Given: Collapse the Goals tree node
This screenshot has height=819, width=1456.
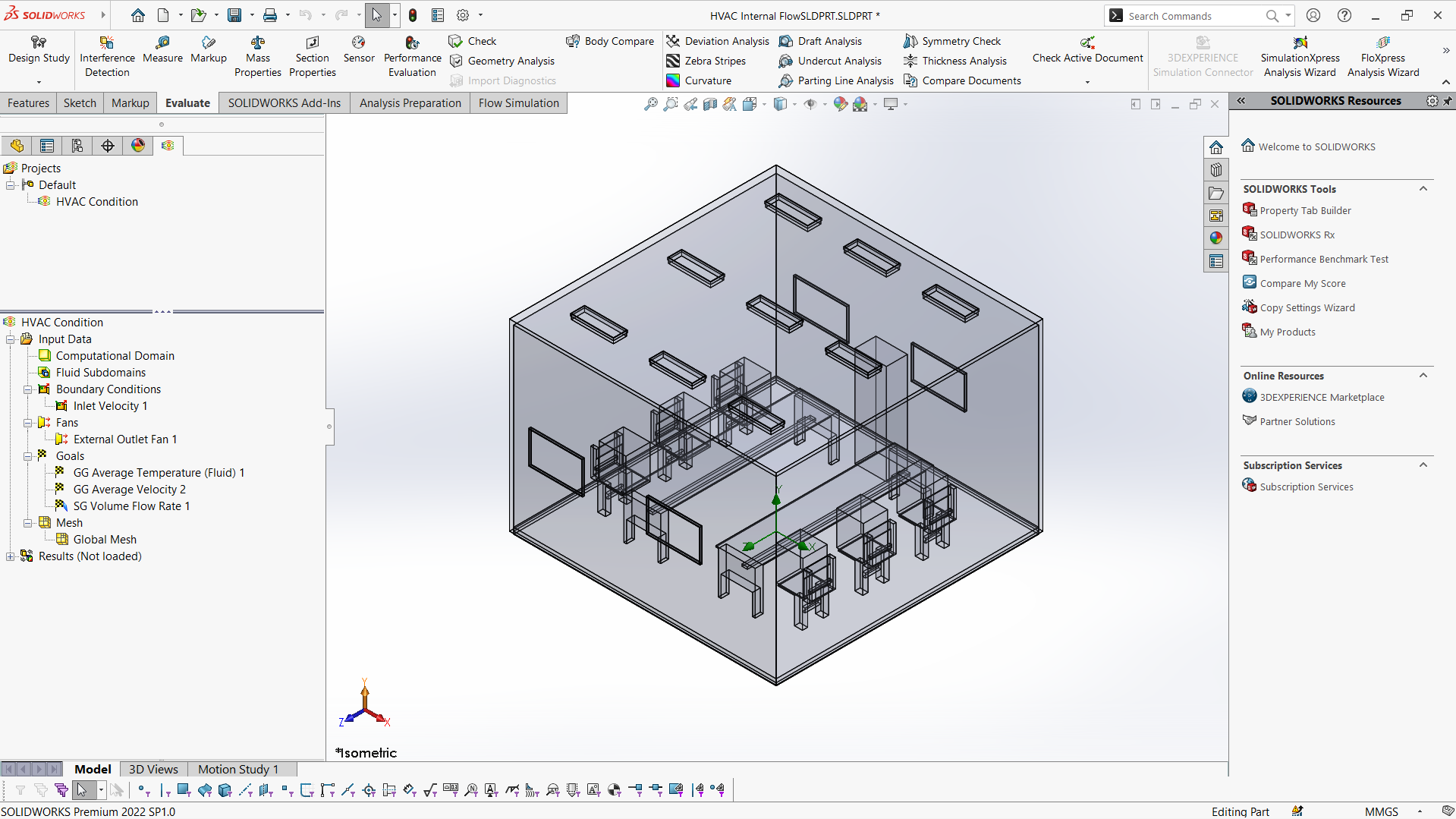Looking at the screenshot, I should (x=27, y=456).
